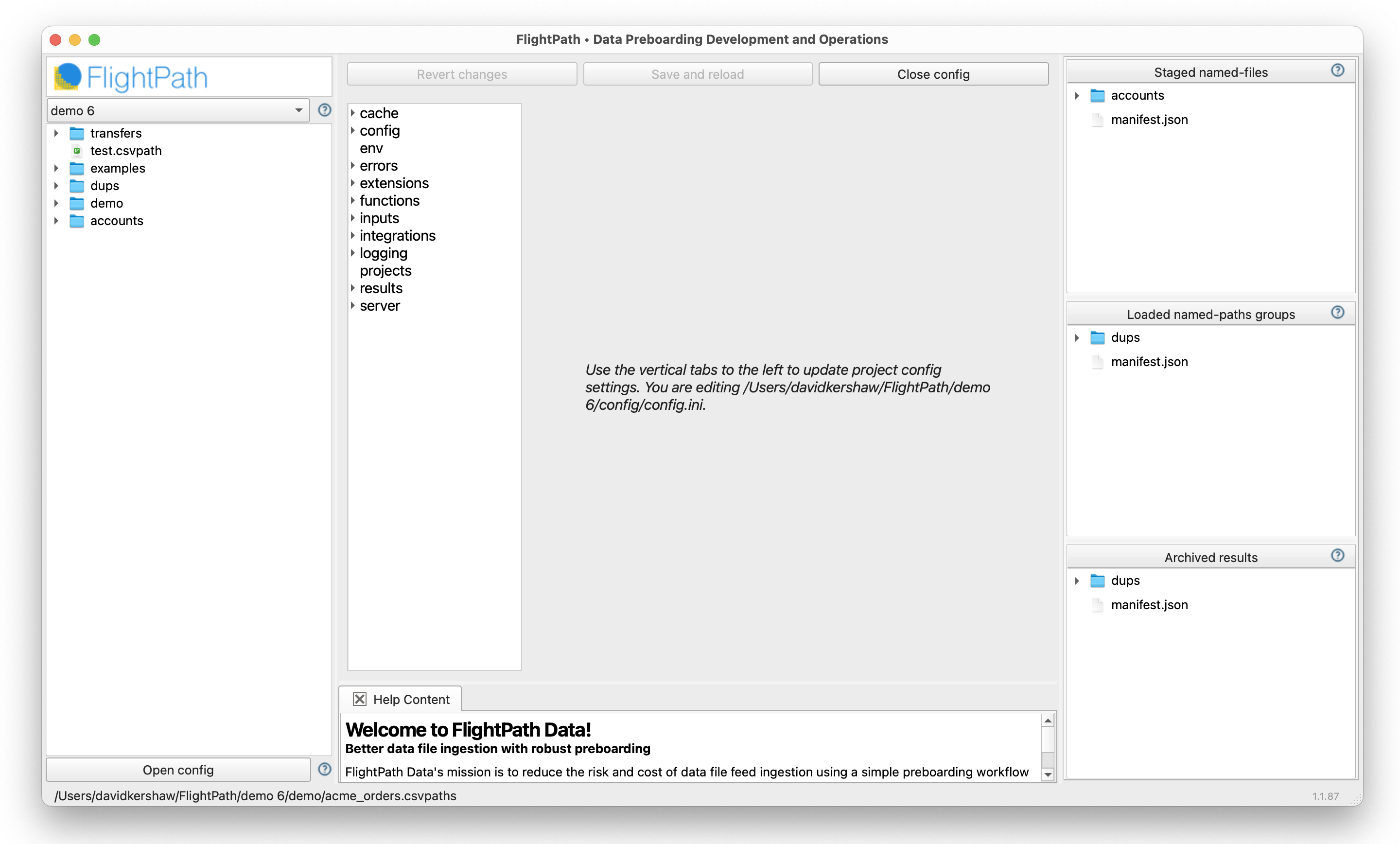Close the Help Content tab with X box
The image size is (1400, 844).
coord(360,699)
